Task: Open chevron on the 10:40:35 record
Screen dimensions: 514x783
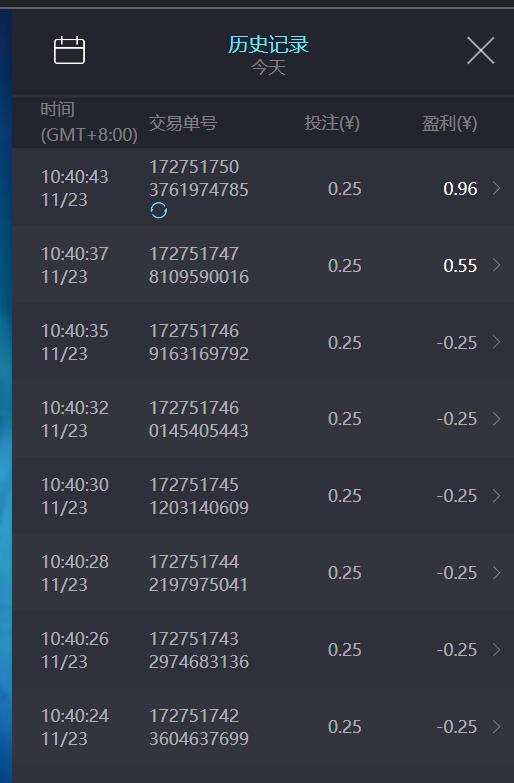Action: click(497, 342)
